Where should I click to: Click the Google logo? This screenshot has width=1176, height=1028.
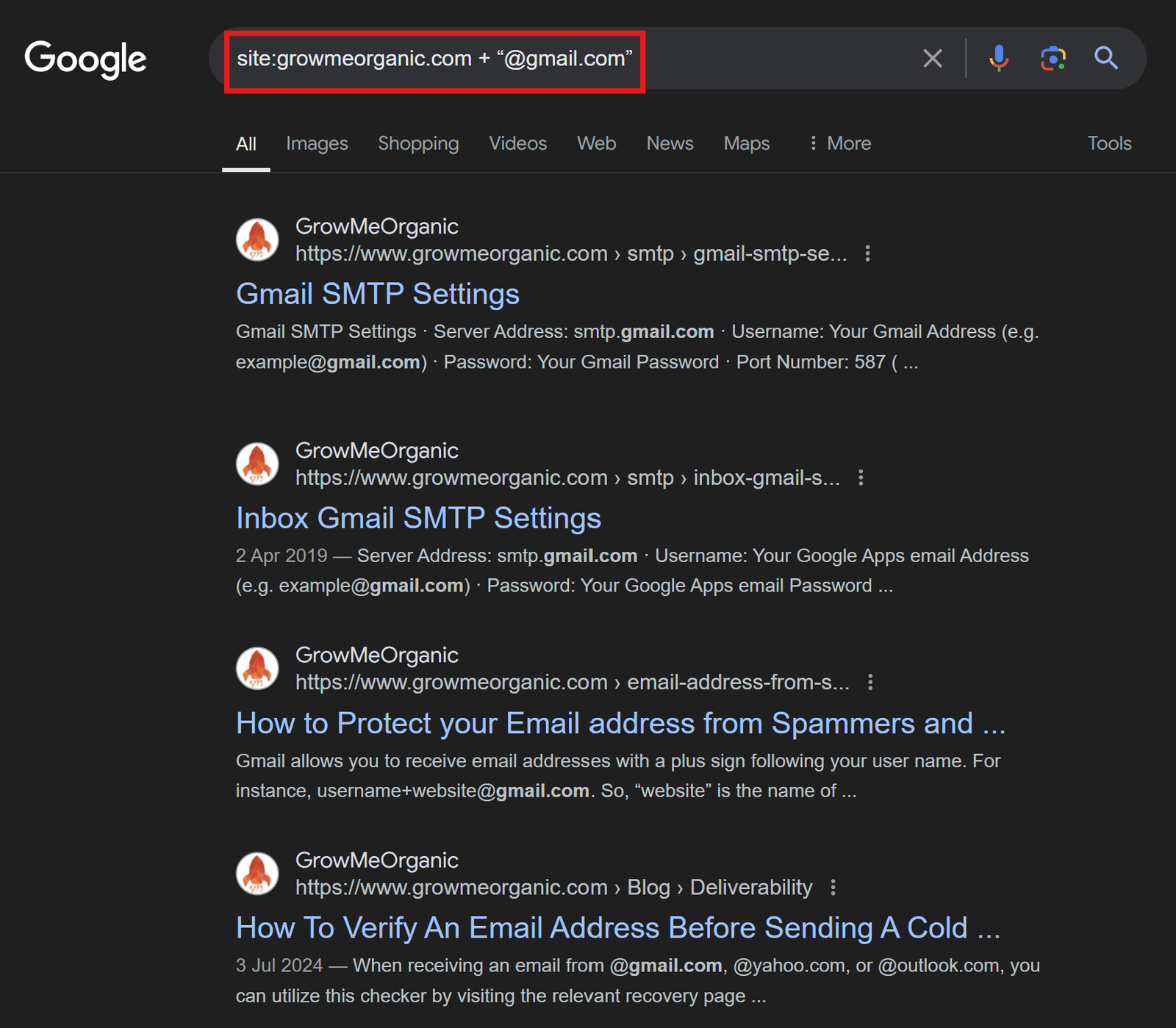85,60
